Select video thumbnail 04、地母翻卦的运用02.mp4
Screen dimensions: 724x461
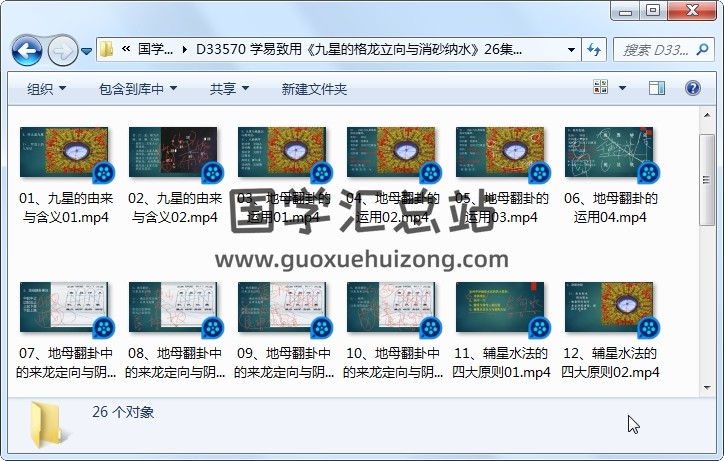point(391,152)
